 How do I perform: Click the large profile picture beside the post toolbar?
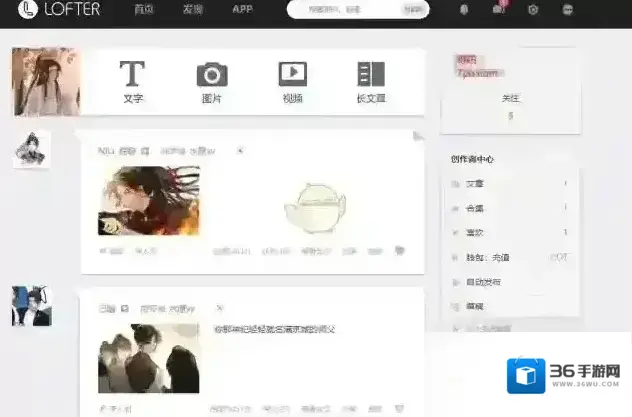coord(46,82)
